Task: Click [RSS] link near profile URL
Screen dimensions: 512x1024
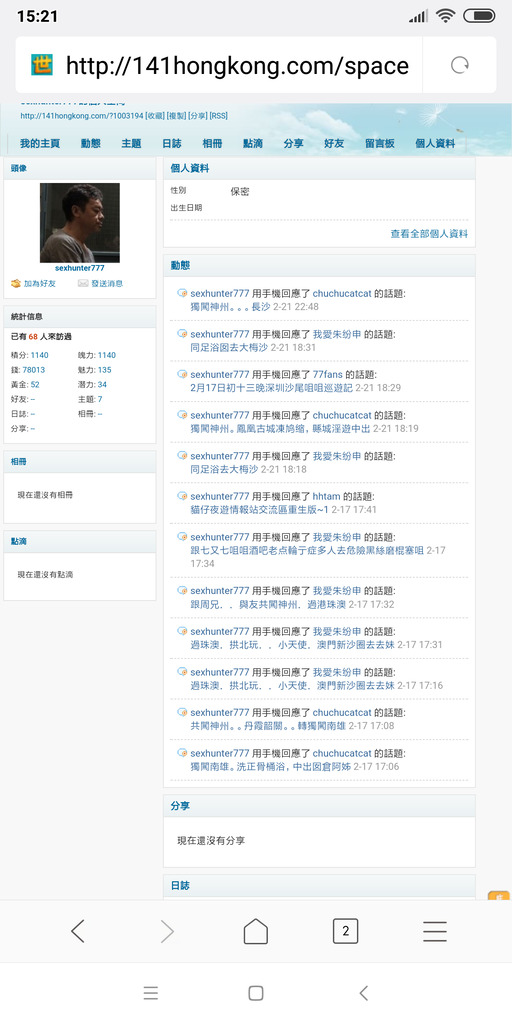Action: coord(219,116)
